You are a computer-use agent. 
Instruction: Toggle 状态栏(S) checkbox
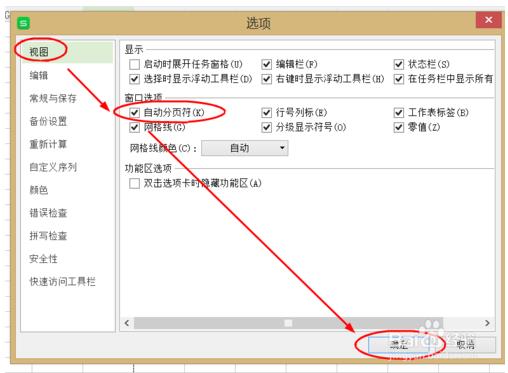tap(399, 64)
